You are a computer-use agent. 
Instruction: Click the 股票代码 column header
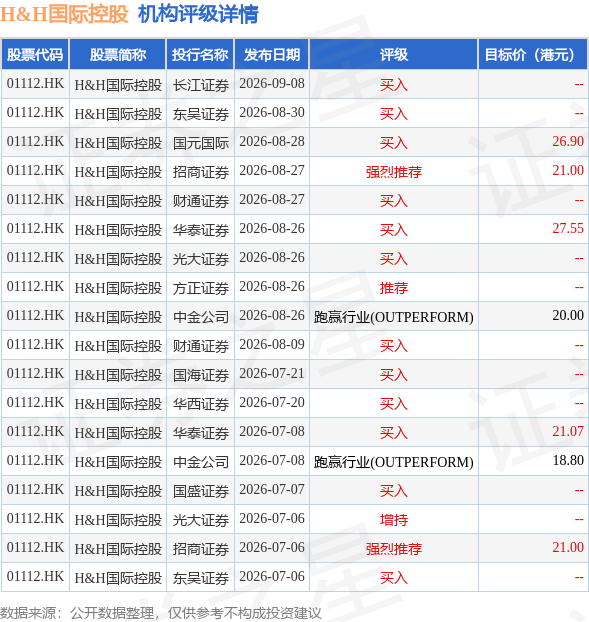pos(35,54)
